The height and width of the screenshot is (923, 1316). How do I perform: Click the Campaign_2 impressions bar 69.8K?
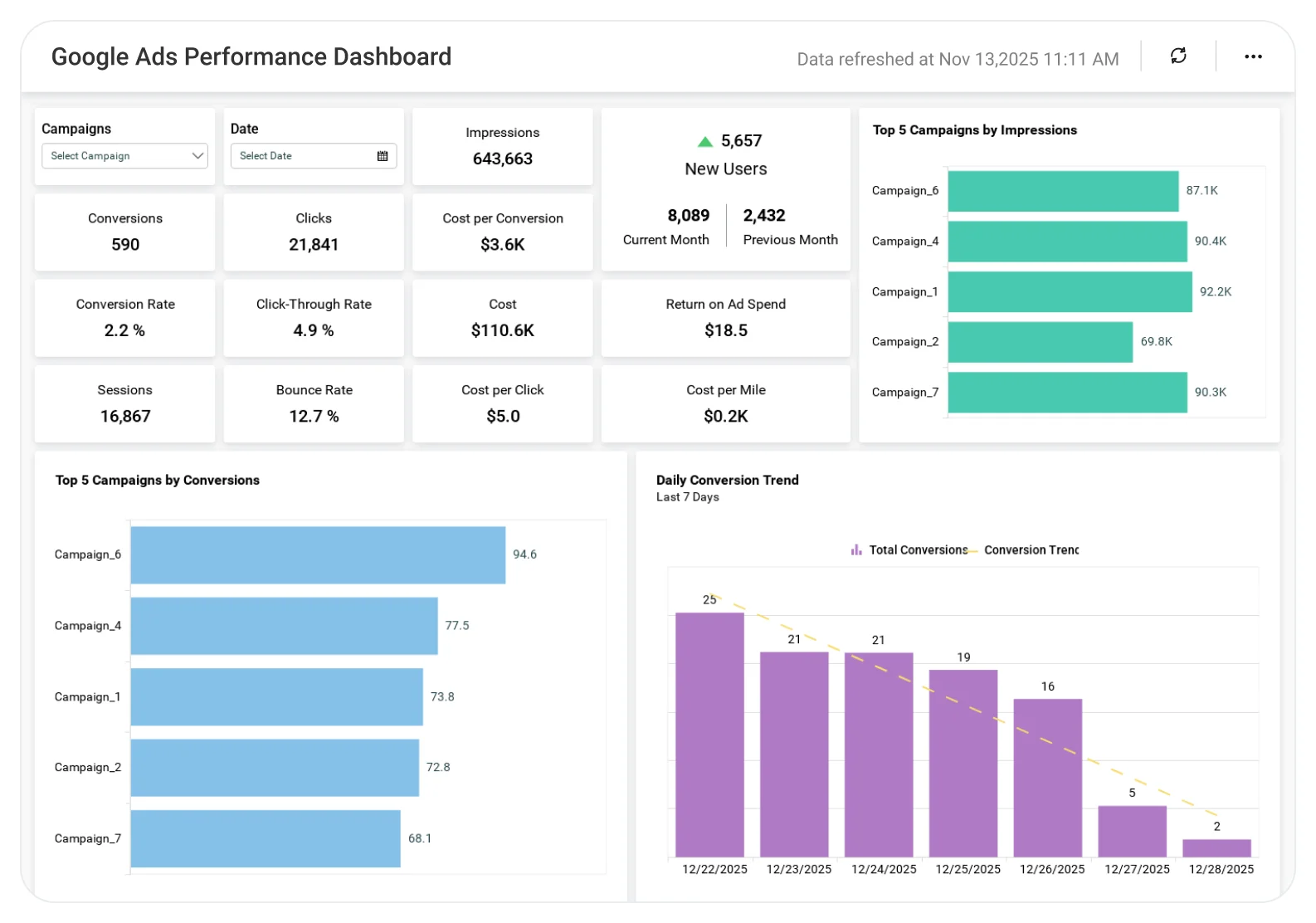pyautogui.click(x=1041, y=342)
